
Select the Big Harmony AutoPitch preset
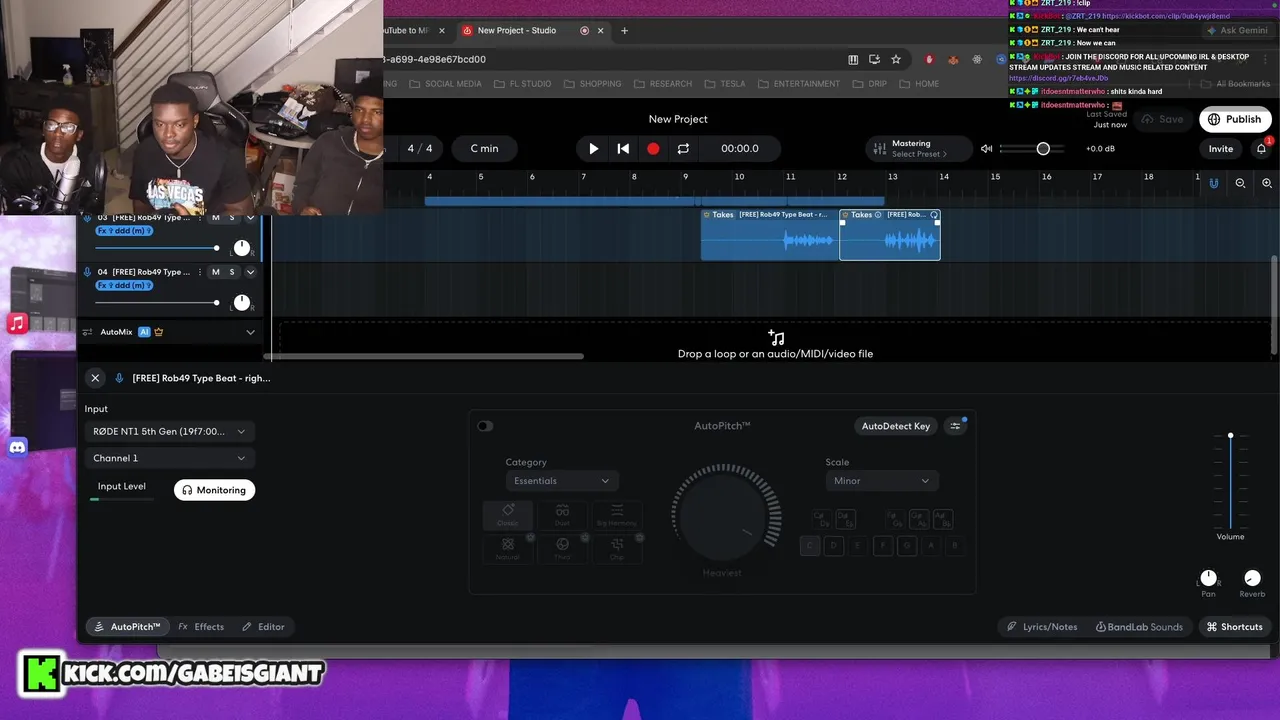[x=616, y=515]
